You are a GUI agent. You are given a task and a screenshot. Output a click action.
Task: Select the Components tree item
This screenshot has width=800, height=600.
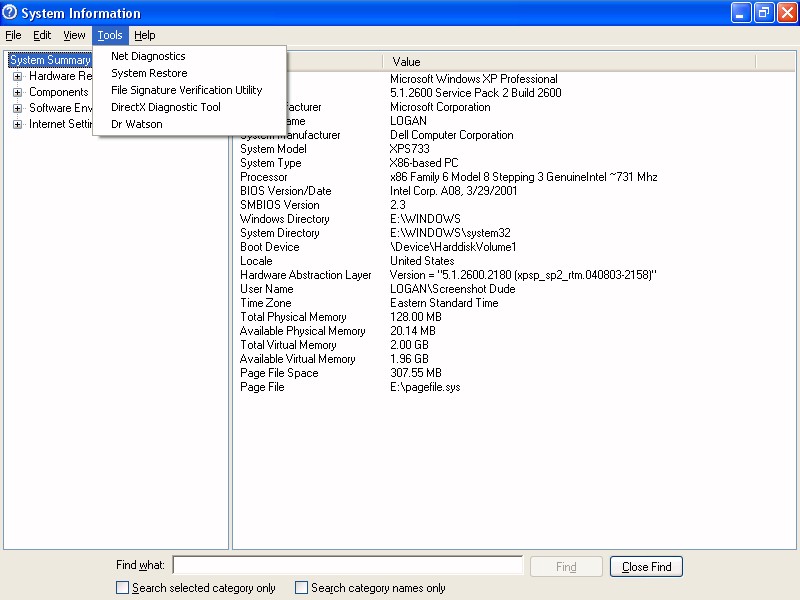59,92
